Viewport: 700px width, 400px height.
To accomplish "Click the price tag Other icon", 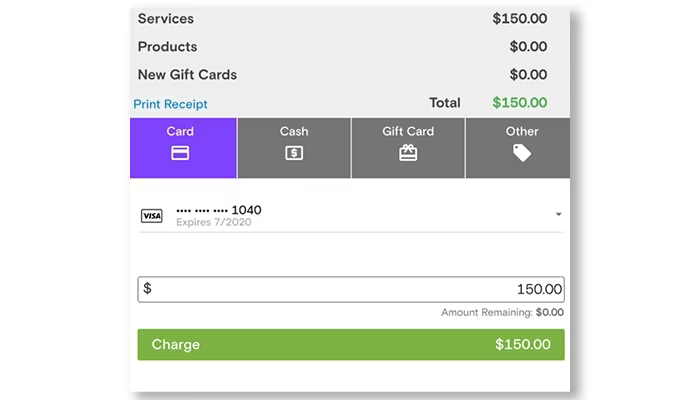I will 522,153.
